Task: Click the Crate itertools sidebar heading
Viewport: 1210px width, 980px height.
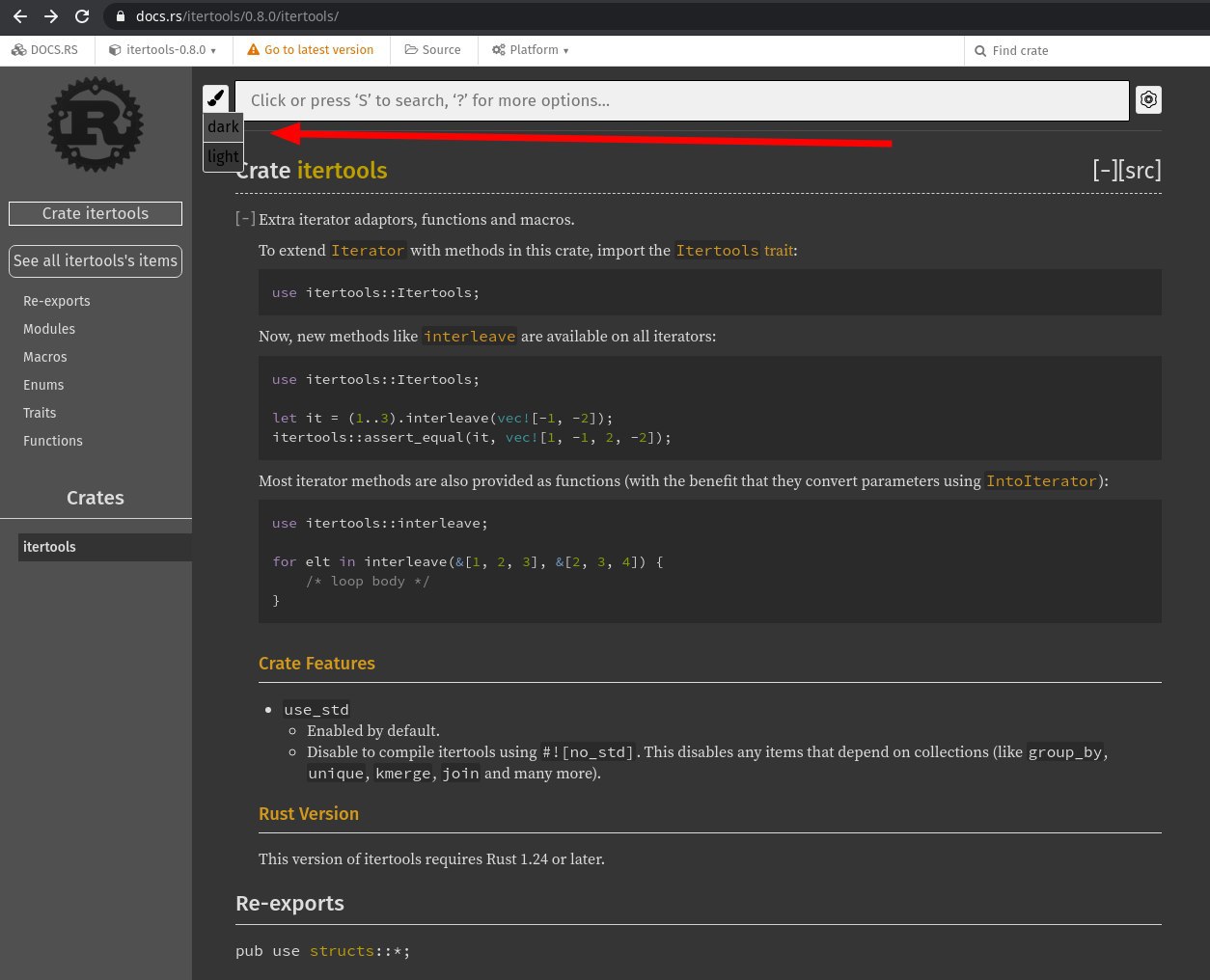Action: coord(96,213)
